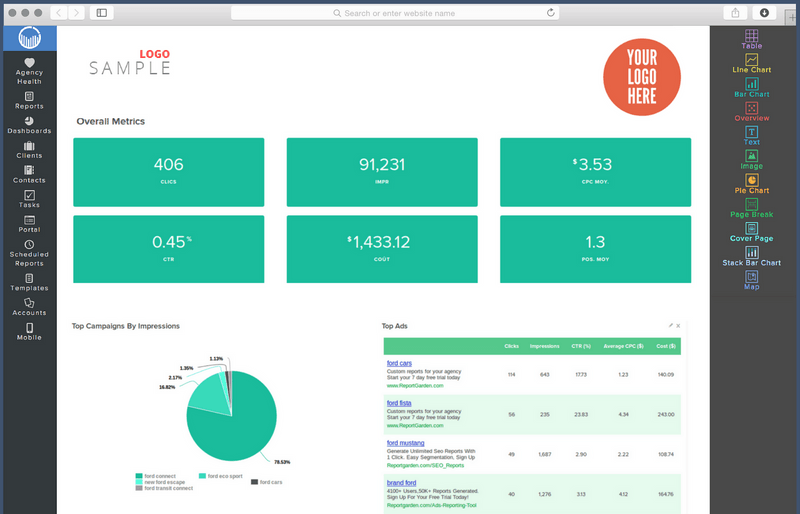This screenshot has width=800, height=514.
Task: Show Safari downloads
Action: 764,13
